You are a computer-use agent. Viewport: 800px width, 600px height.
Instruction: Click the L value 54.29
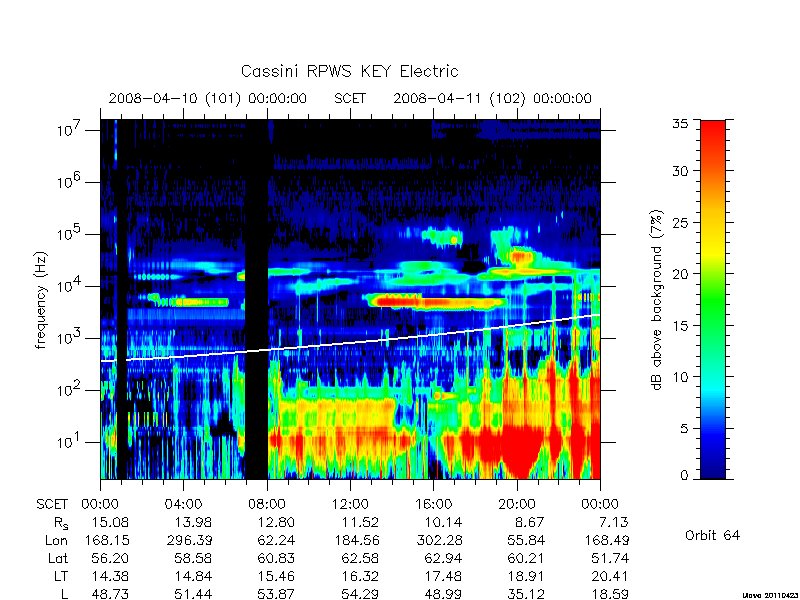(360, 594)
